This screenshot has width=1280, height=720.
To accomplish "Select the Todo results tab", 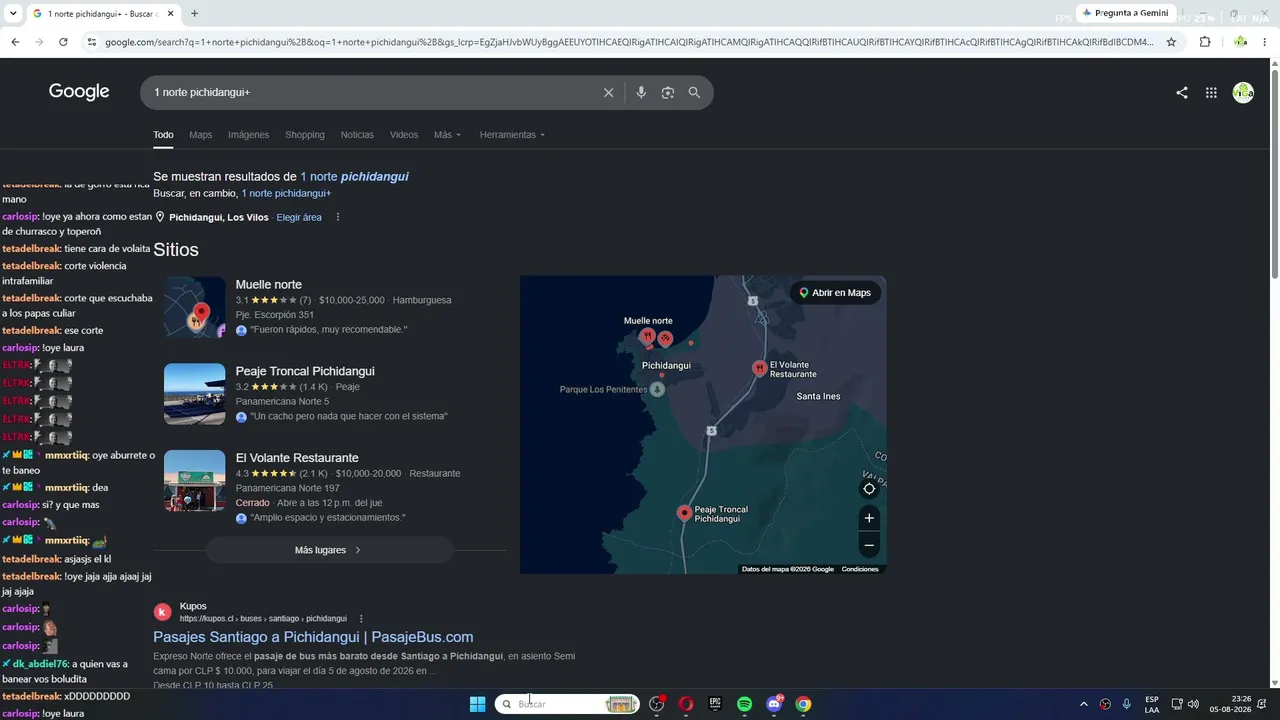I will pyautogui.click(x=163, y=135).
